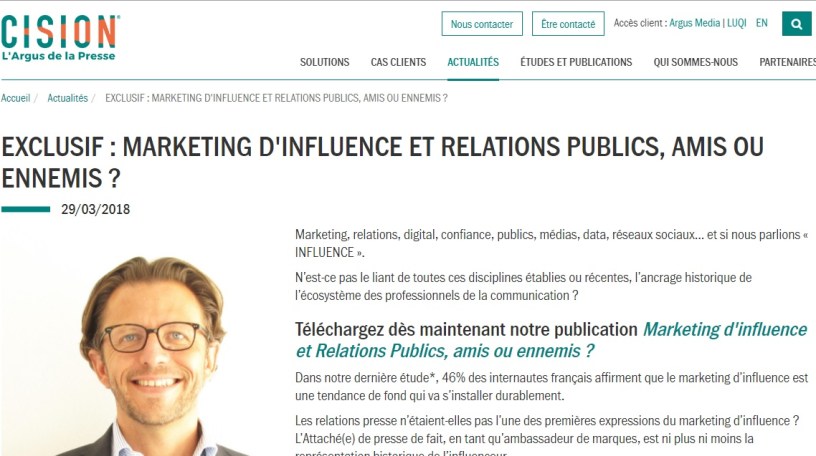This screenshot has width=816, height=456.
Task: Open the QUI SOMMES-NOUS menu
Action: coord(695,62)
